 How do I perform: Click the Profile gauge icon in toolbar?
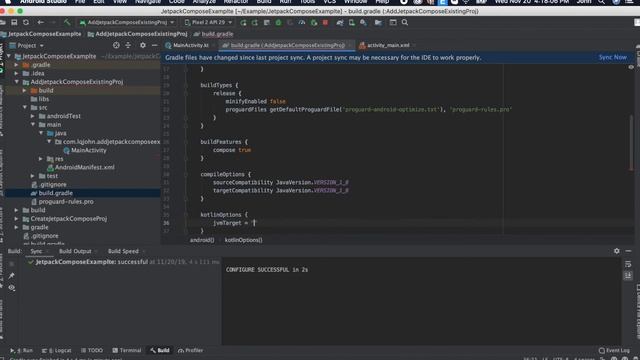[302, 22]
